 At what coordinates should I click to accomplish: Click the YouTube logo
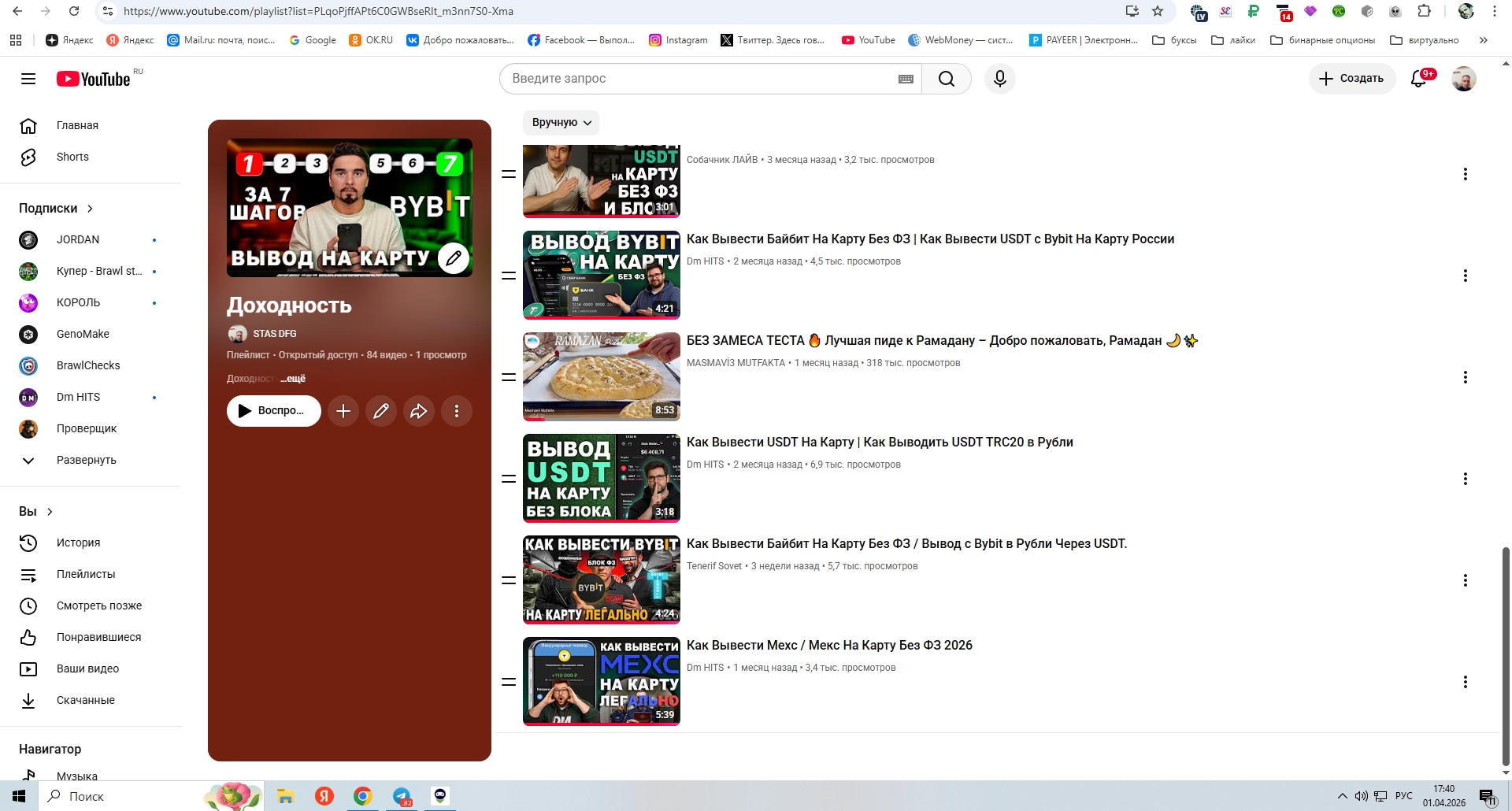pos(94,79)
